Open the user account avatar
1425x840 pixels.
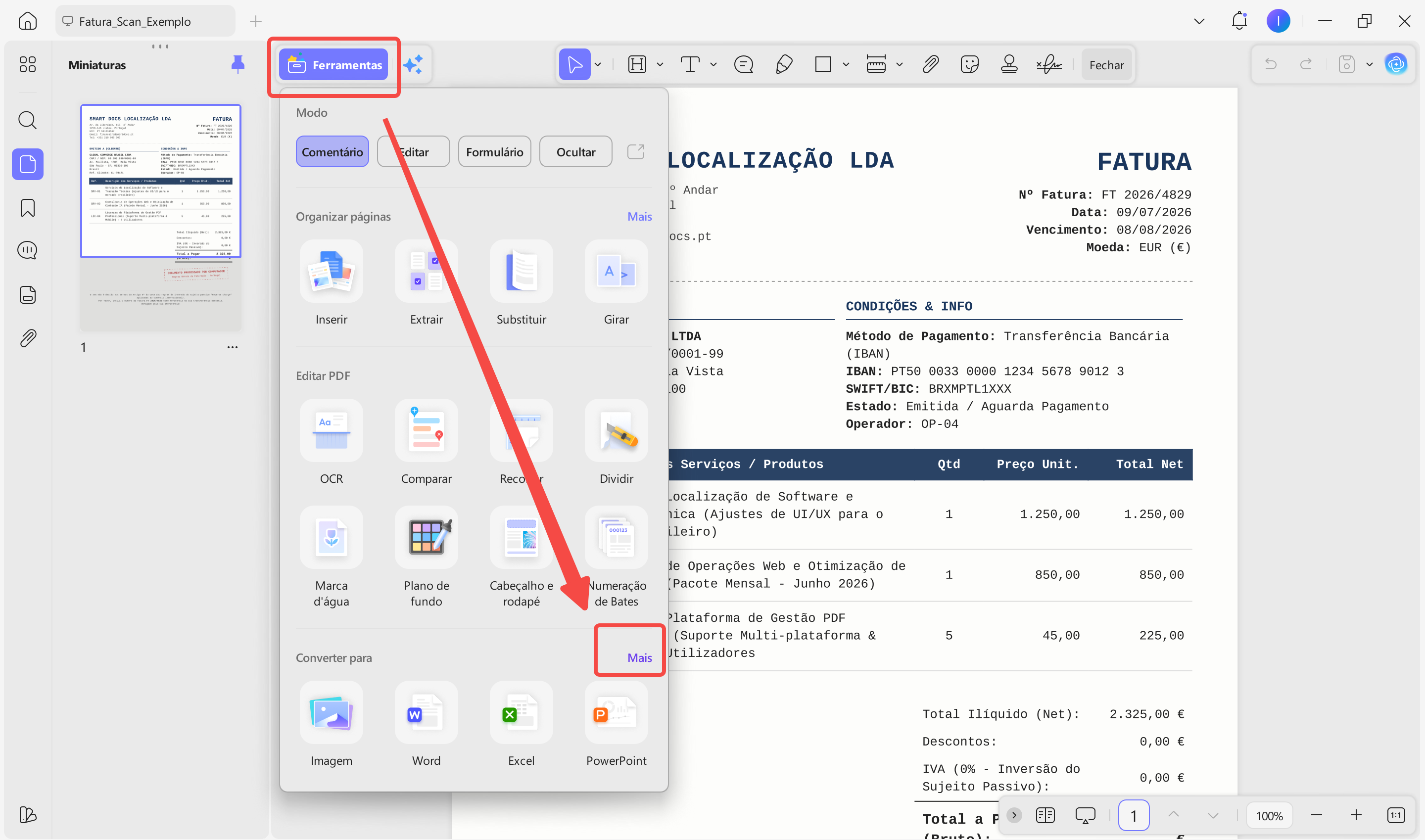click(x=1279, y=21)
